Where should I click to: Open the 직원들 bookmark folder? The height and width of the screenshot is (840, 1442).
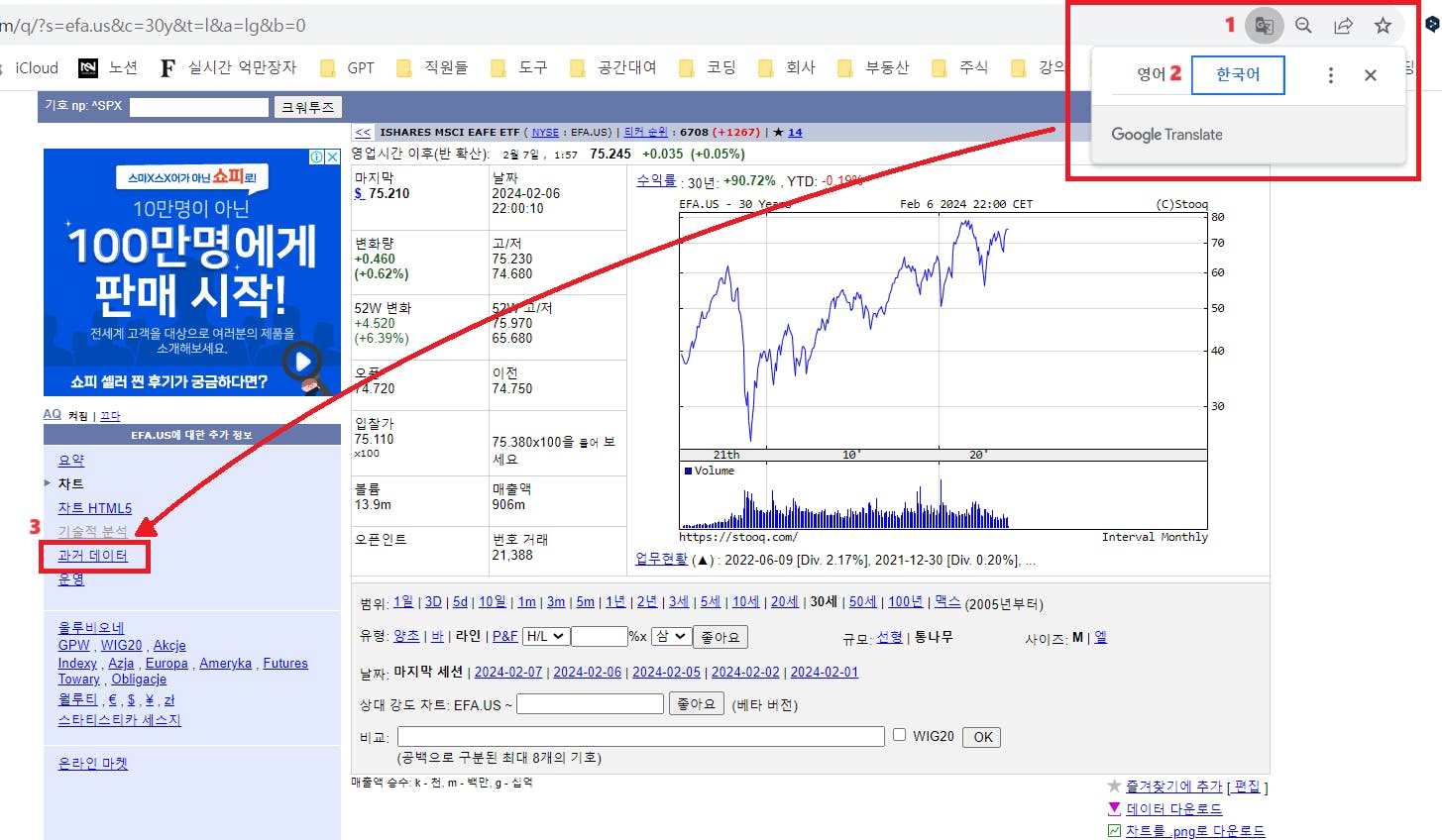click(x=431, y=67)
